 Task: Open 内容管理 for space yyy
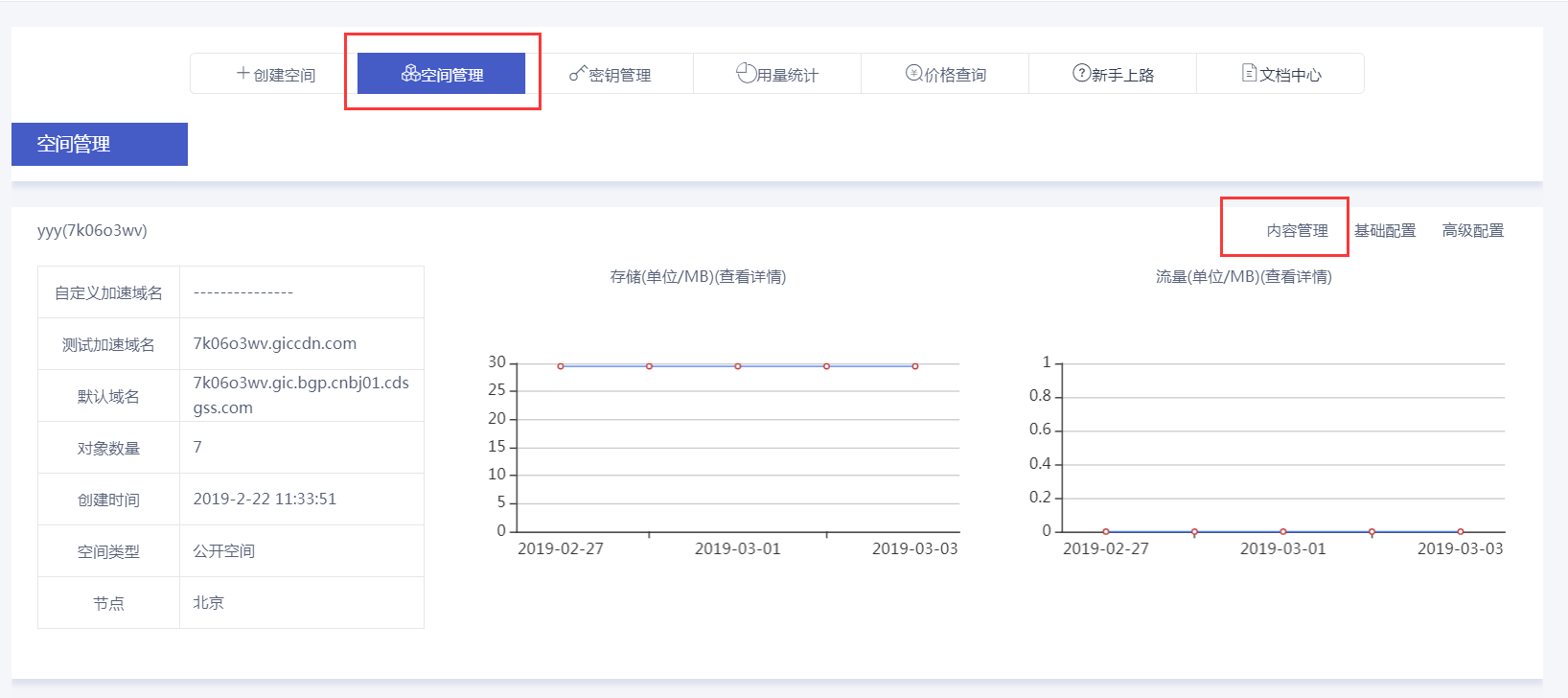click(1297, 231)
